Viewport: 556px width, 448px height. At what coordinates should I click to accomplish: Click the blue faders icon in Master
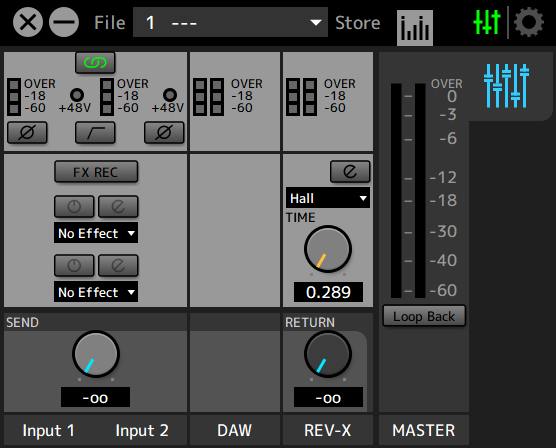[506, 86]
